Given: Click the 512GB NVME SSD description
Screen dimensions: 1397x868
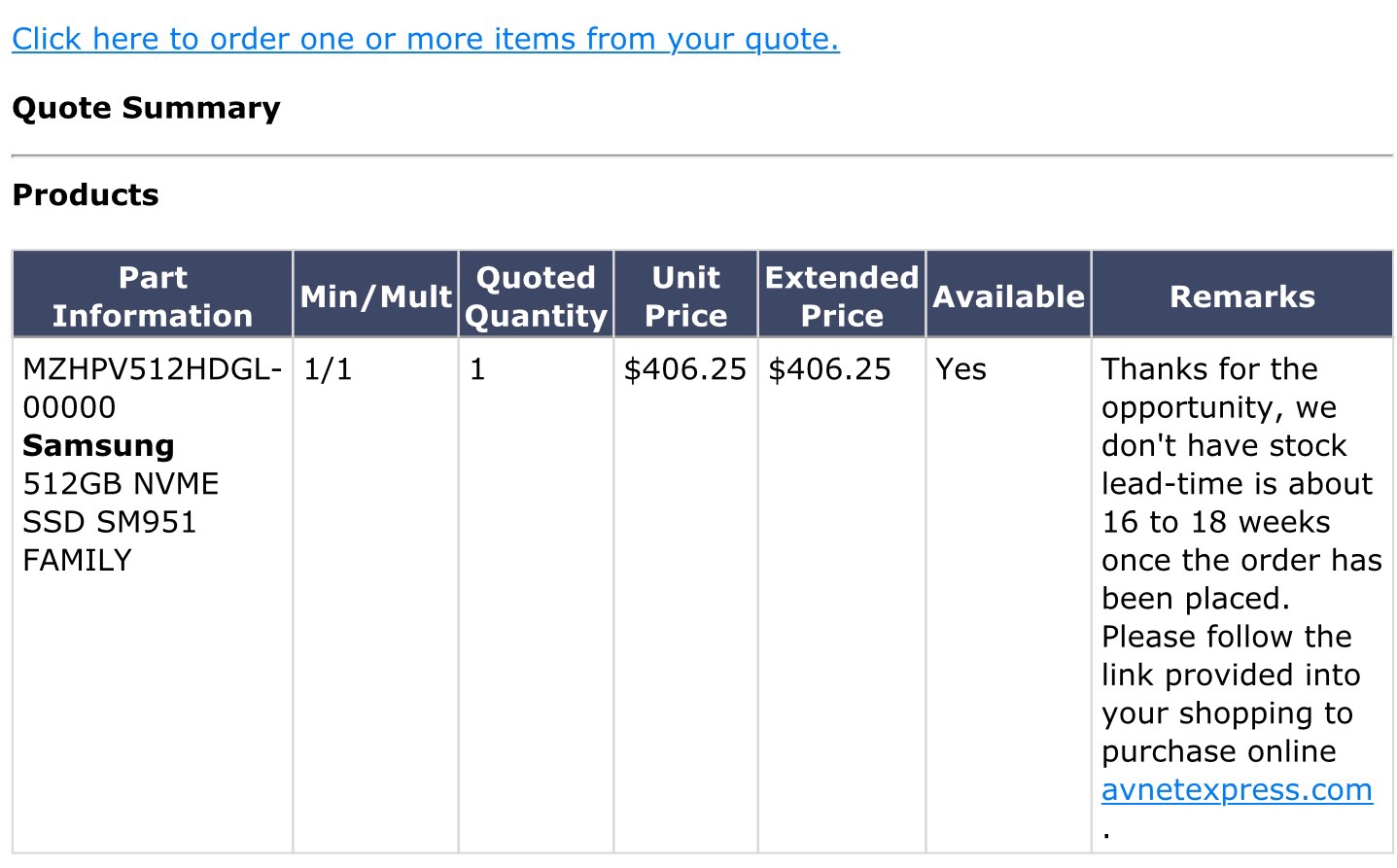Looking at the screenshot, I should pyautogui.click(x=121, y=522).
